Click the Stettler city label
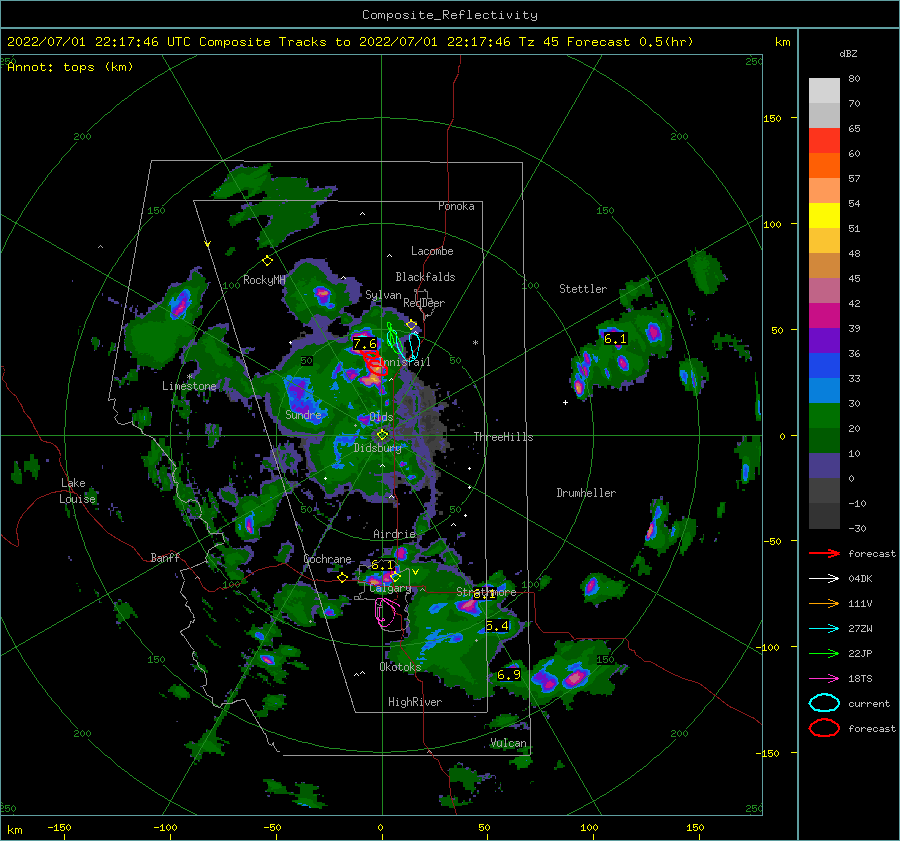Viewport: 900px width, 841px height. [x=583, y=289]
